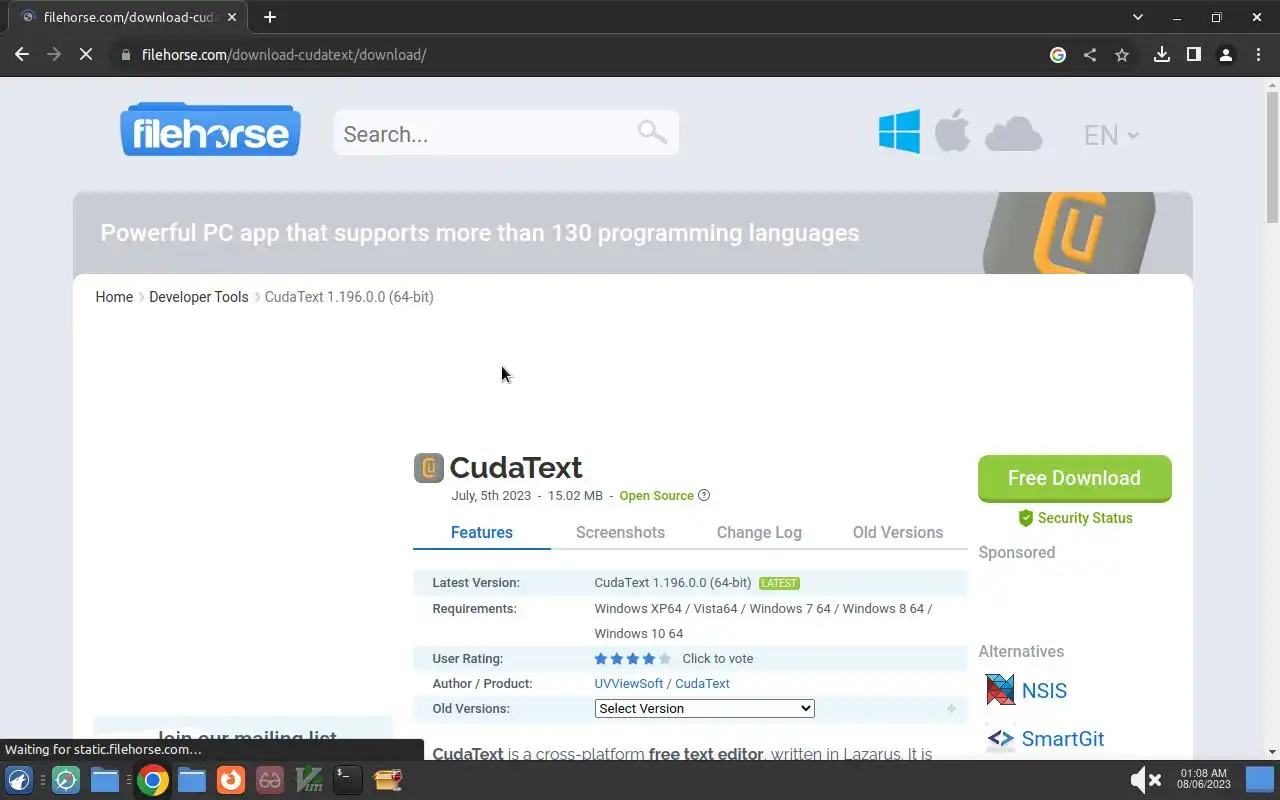Viewport: 1280px width, 800px height.
Task: Switch to the Old Versions tab
Action: pos(898,532)
